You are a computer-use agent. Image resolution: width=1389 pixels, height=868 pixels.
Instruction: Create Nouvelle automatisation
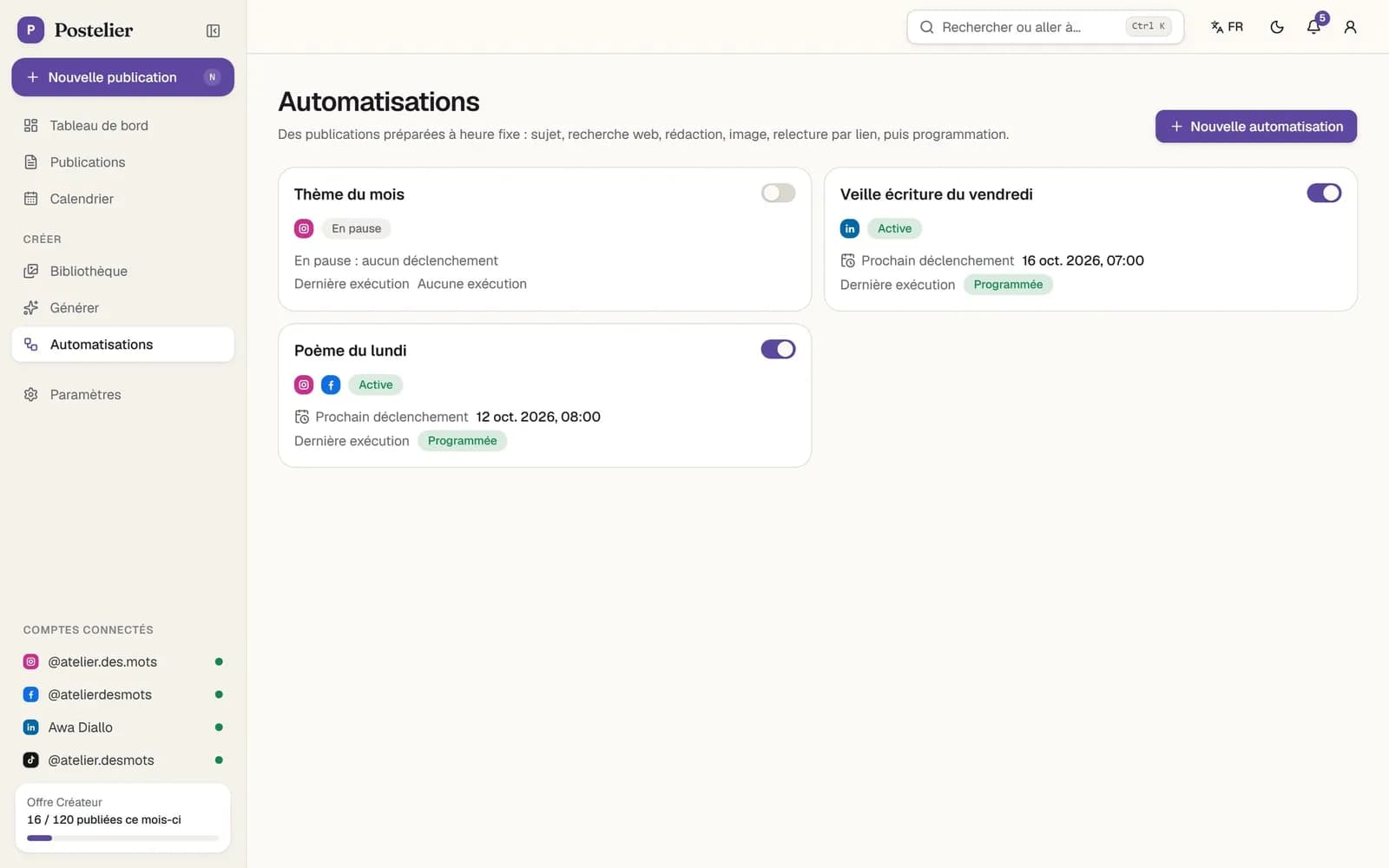tap(1255, 126)
